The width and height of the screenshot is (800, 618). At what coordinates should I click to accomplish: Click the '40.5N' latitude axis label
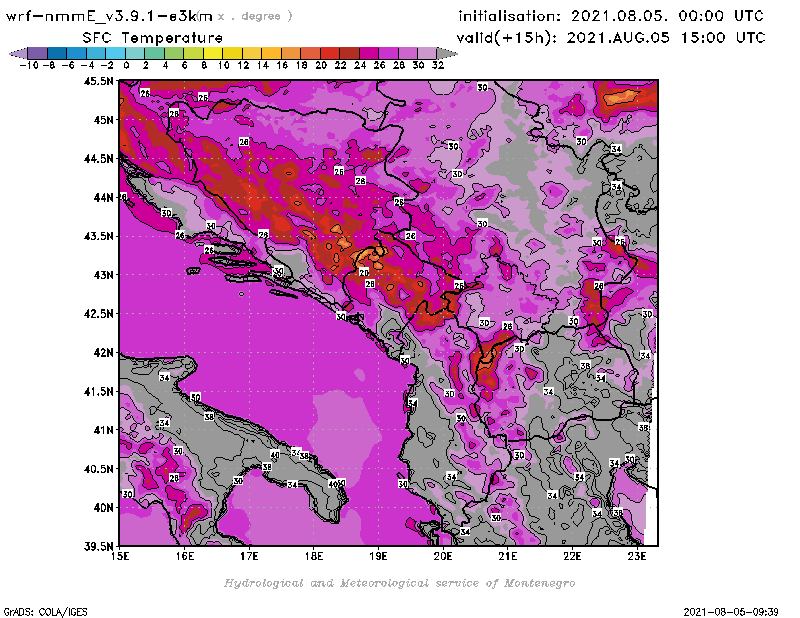[x=98, y=469]
